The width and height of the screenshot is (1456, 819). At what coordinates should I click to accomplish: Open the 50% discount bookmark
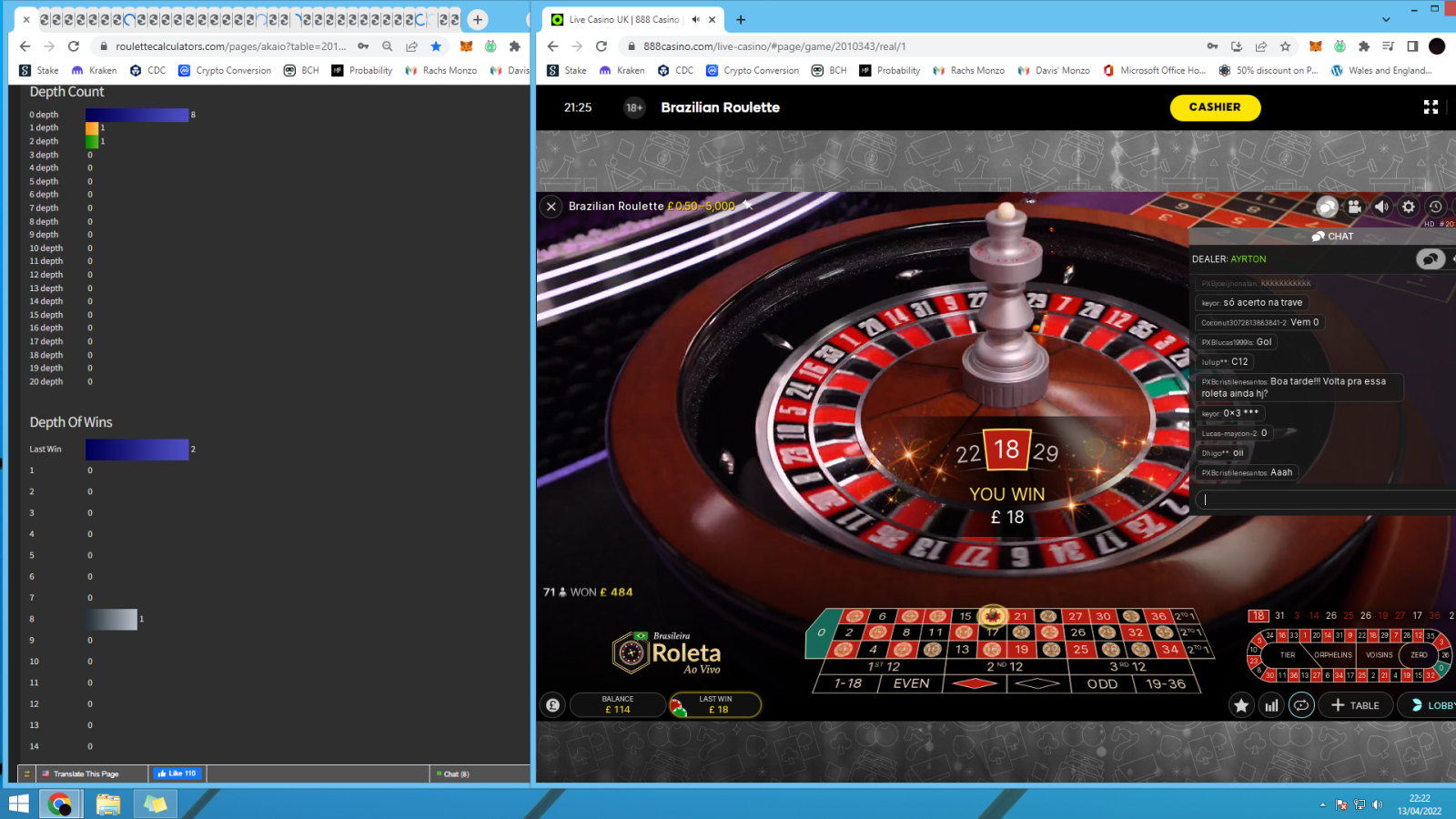click(x=1268, y=70)
